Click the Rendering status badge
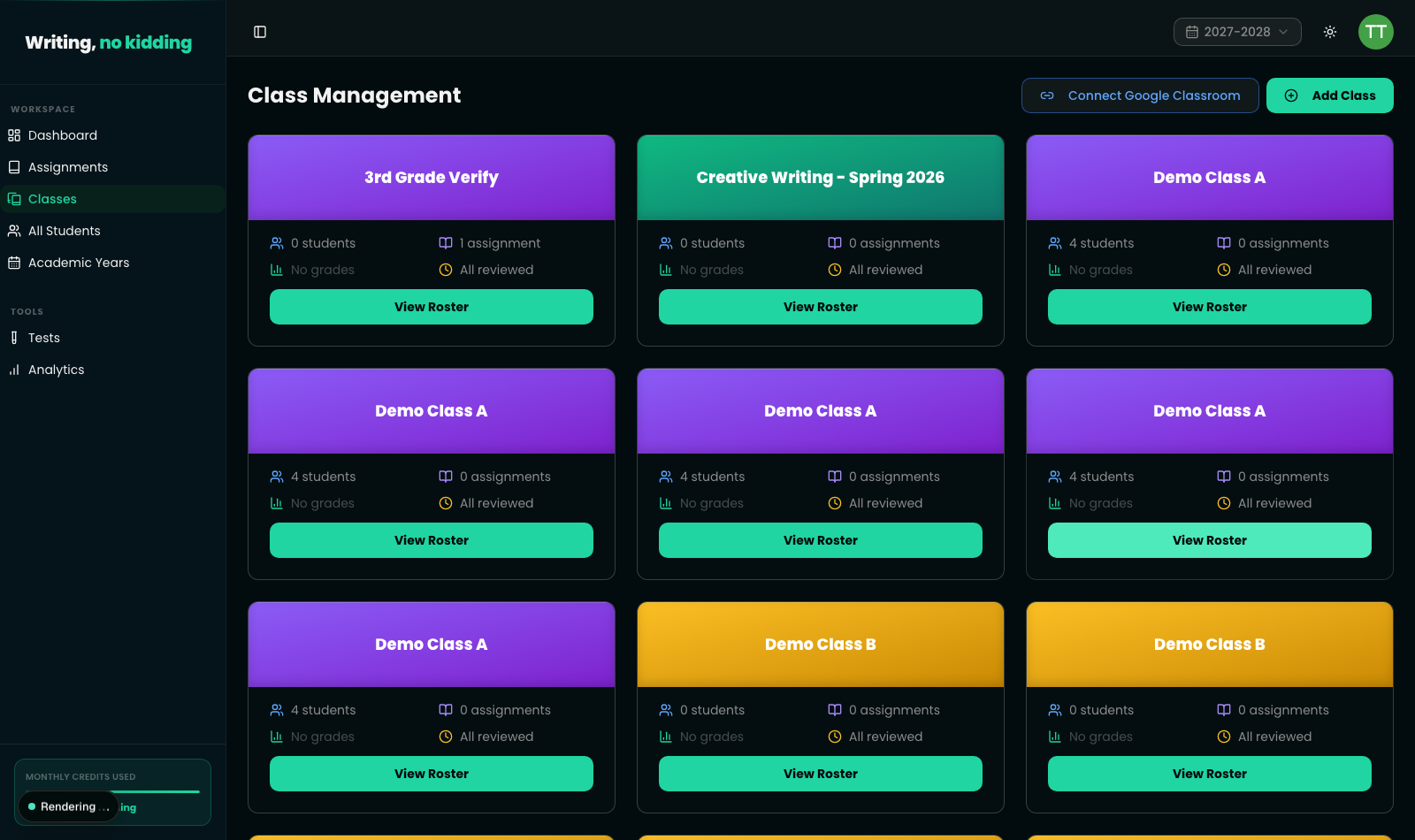The height and width of the screenshot is (840, 1415). click(x=68, y=806)
